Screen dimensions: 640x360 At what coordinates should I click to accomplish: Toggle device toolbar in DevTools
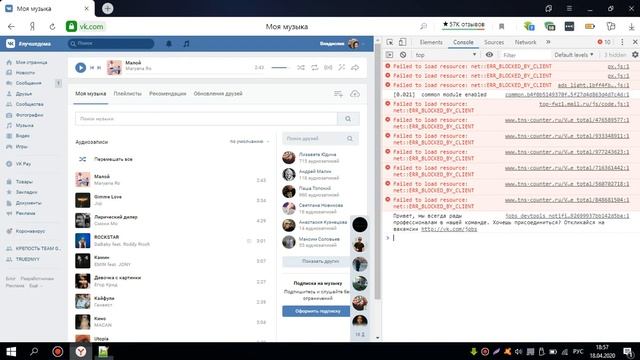[402, 42]
